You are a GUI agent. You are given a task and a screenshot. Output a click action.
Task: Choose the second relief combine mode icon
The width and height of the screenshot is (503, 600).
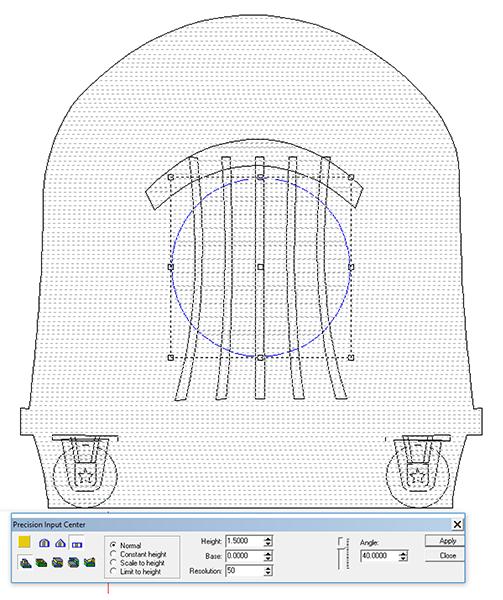pyautogui.click(x=41, y=562)
